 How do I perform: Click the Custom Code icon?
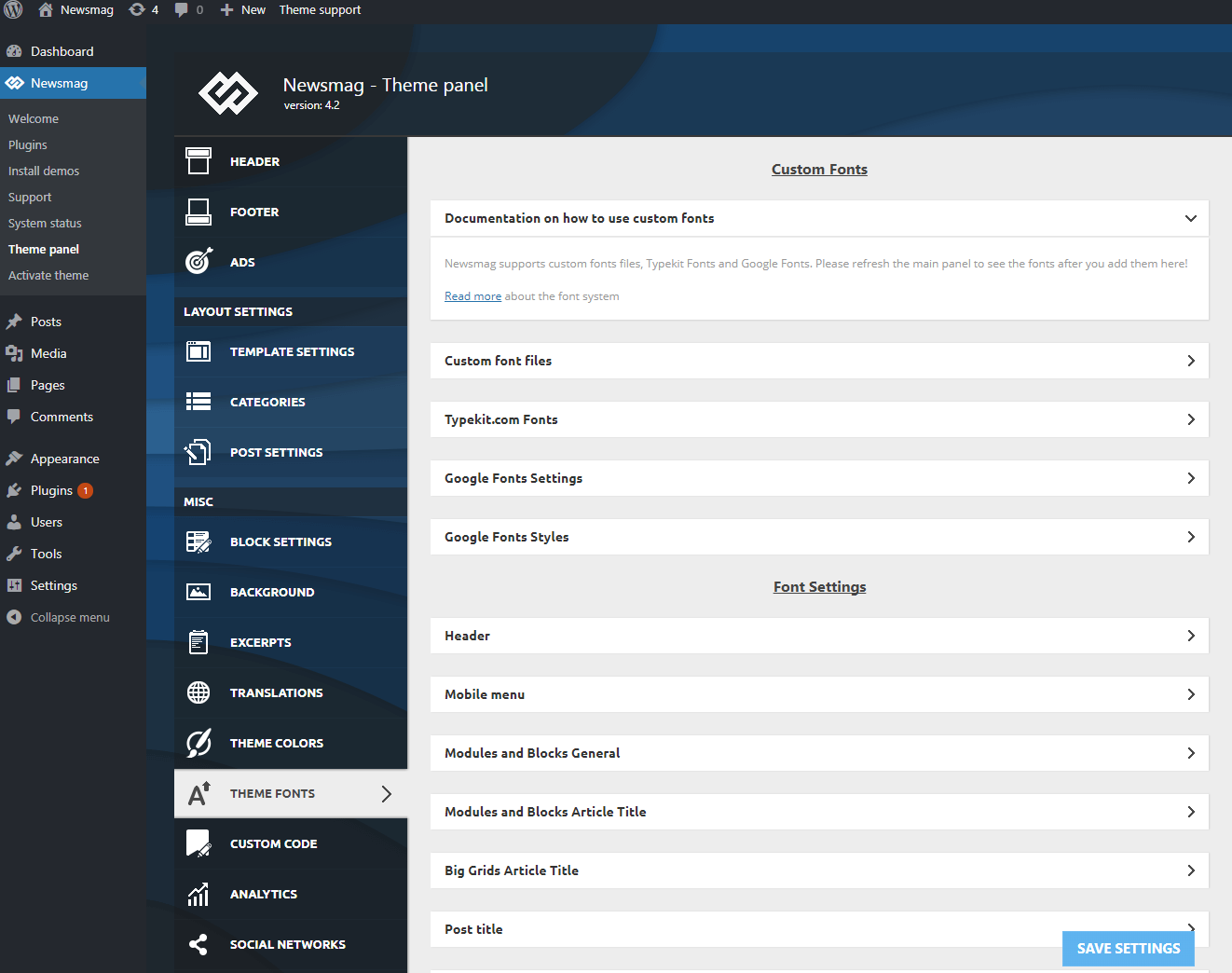[198, 843]
